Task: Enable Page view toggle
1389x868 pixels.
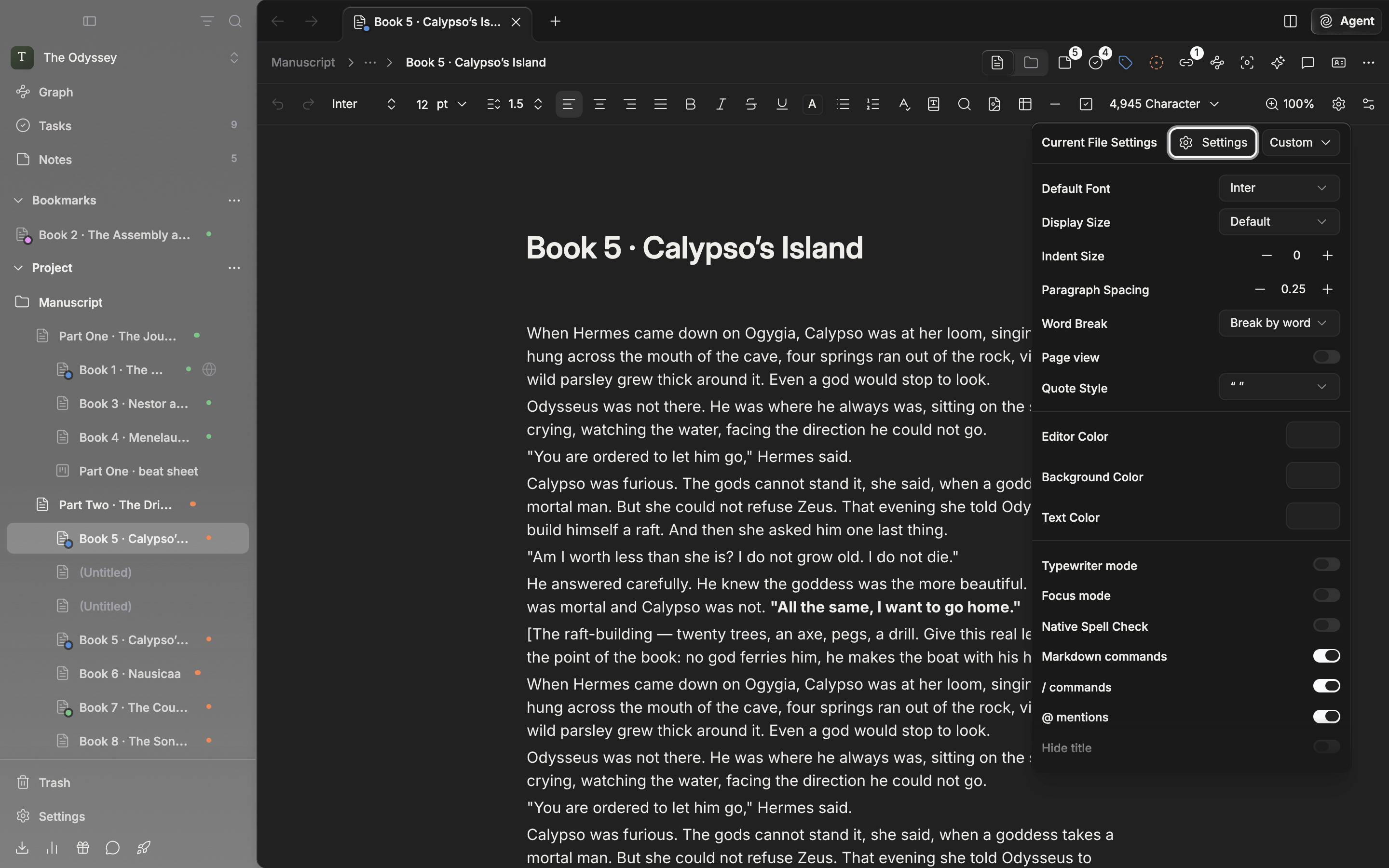Action: (x=1326, y=356)
